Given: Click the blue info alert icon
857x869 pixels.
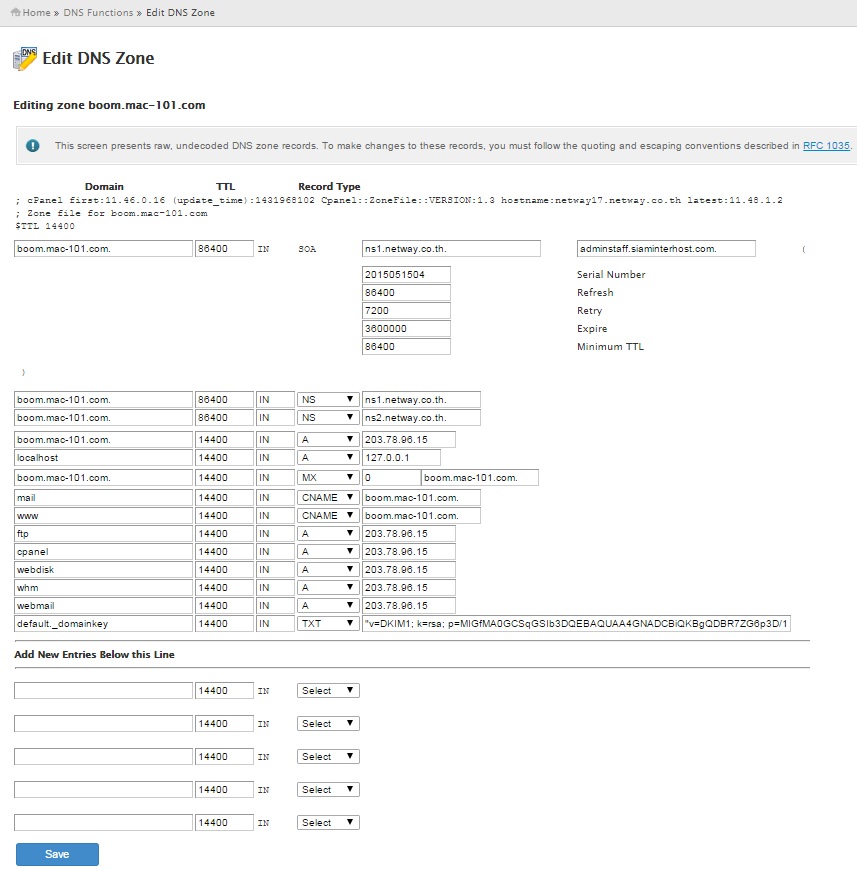Looking at the screenshot, I should click(33, 146).
